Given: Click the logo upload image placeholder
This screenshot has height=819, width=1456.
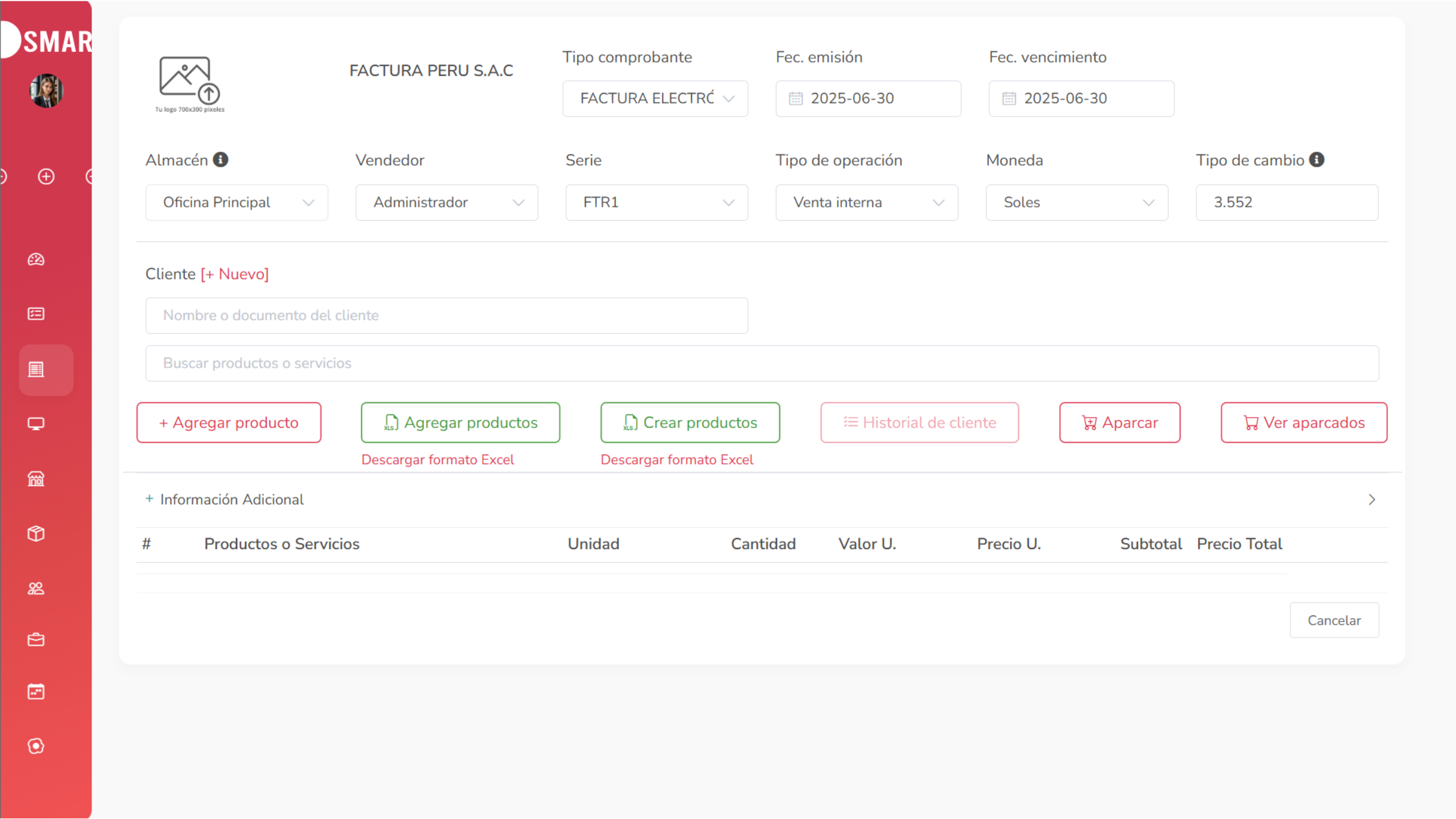Looking at the screenshot, I should pos(189,83).
